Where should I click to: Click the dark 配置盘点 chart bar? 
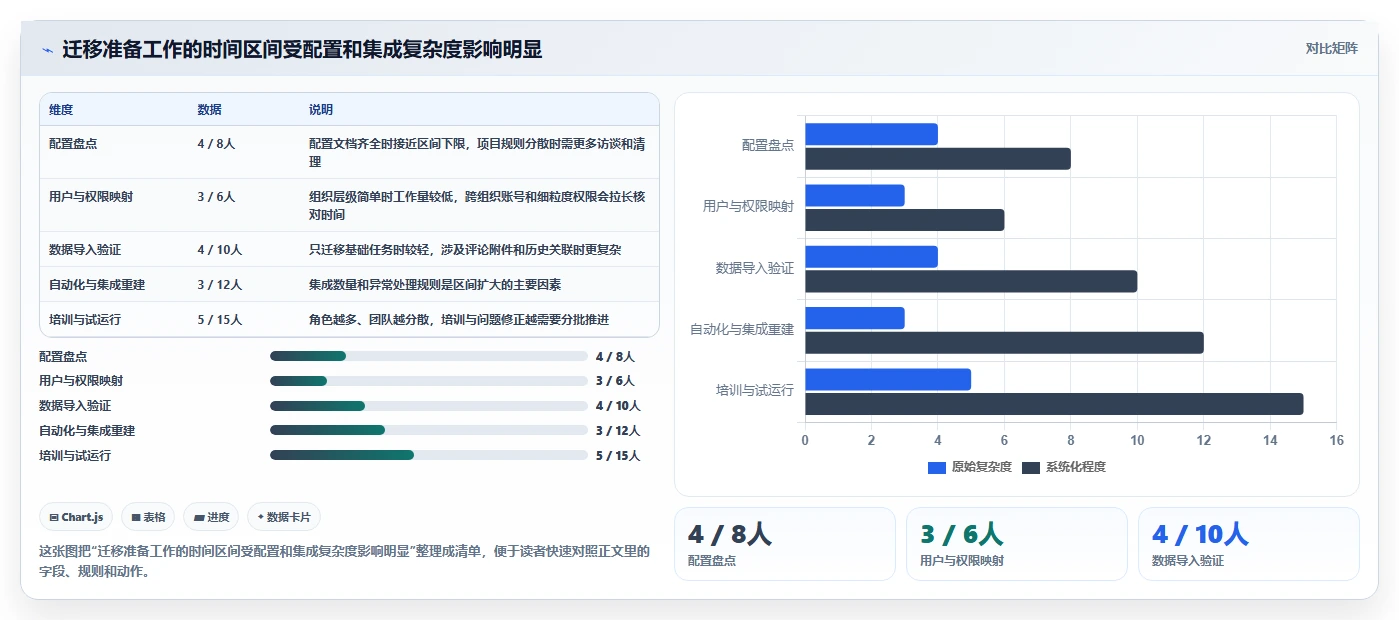(938, 159)
